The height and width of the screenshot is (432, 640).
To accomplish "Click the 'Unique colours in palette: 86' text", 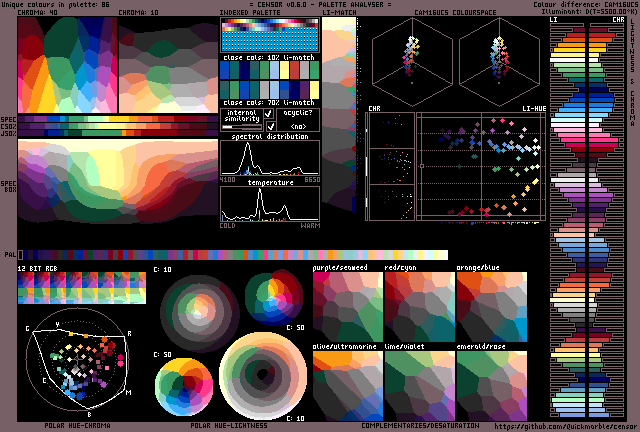I will [56, 4].
